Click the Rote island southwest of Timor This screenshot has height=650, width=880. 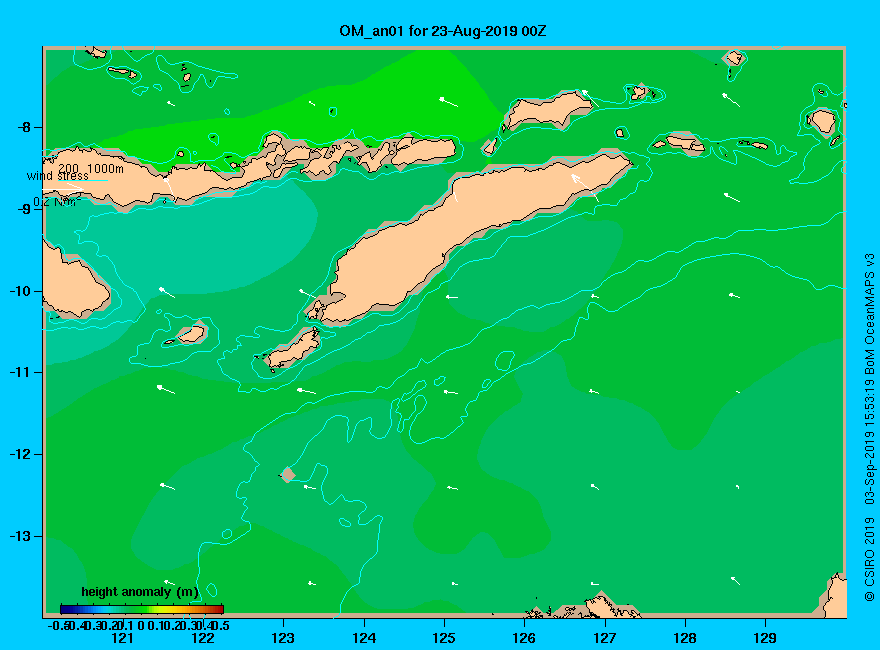(294, 349)
